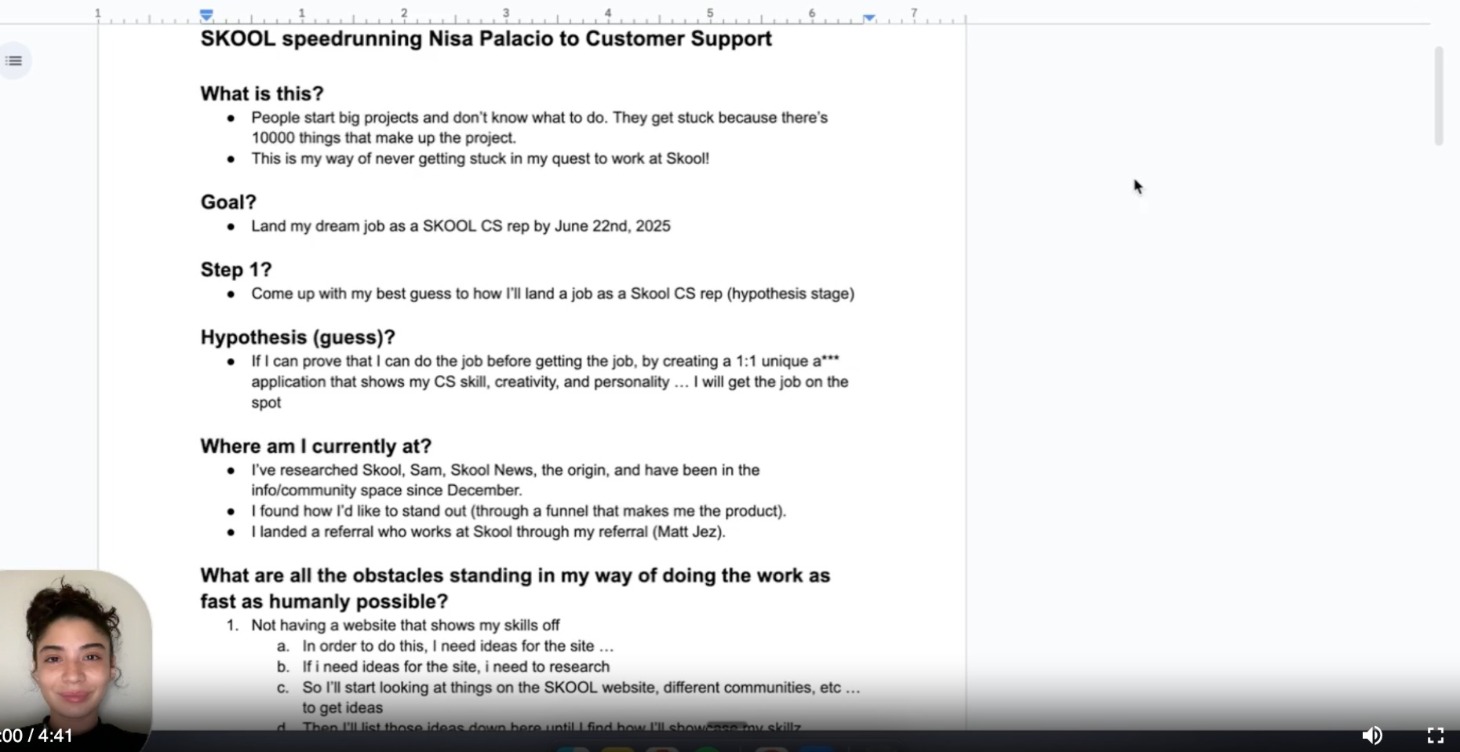Select the "Hypothesis (guess)?" heading
This screenshot has height=752, width=1460.
[298, 338]
